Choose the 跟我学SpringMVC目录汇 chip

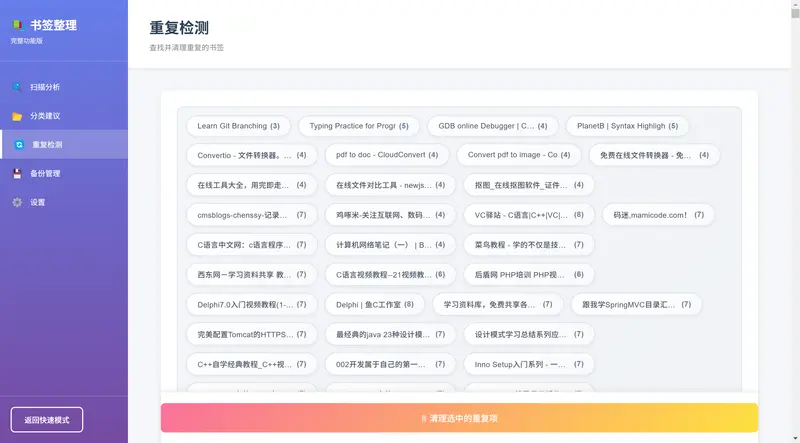coord(636,305)
